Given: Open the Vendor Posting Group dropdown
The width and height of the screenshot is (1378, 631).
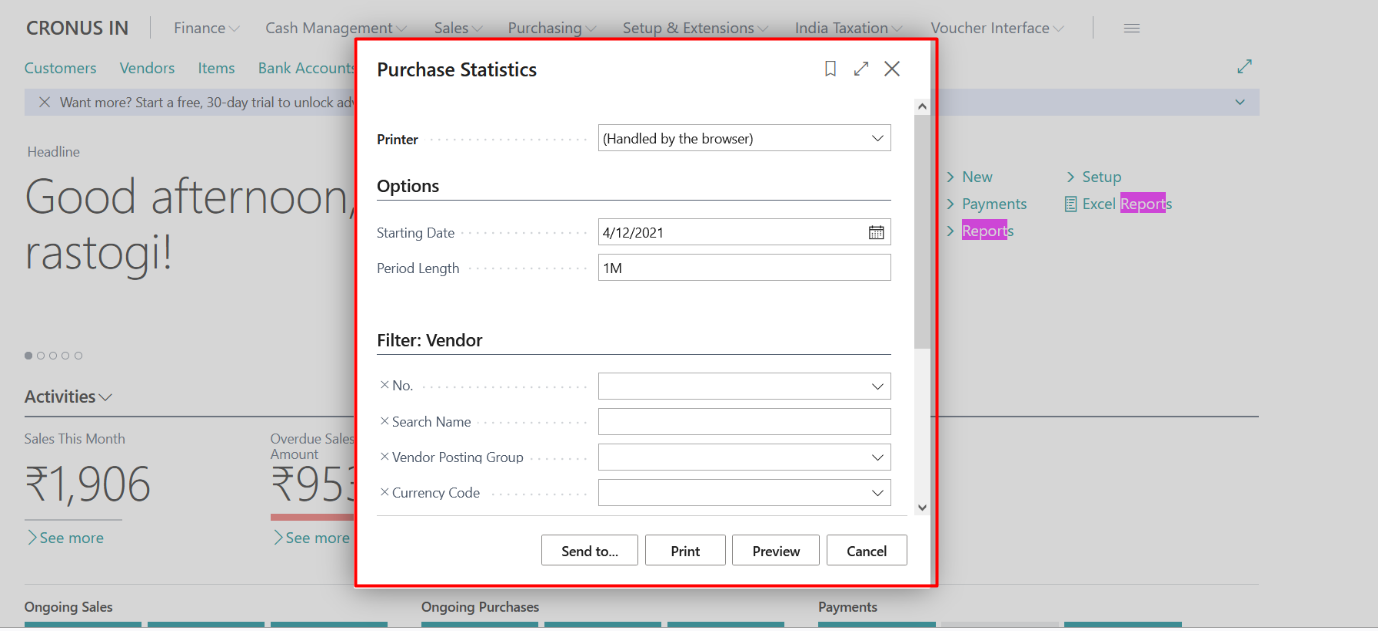Looking at the screenshot, I should [877, 456].
